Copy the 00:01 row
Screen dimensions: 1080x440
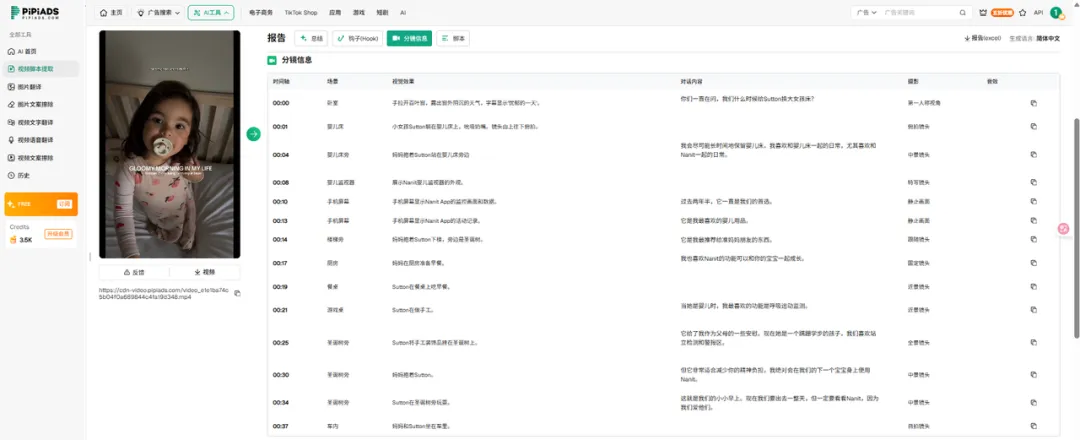[x=1033, y=126]
